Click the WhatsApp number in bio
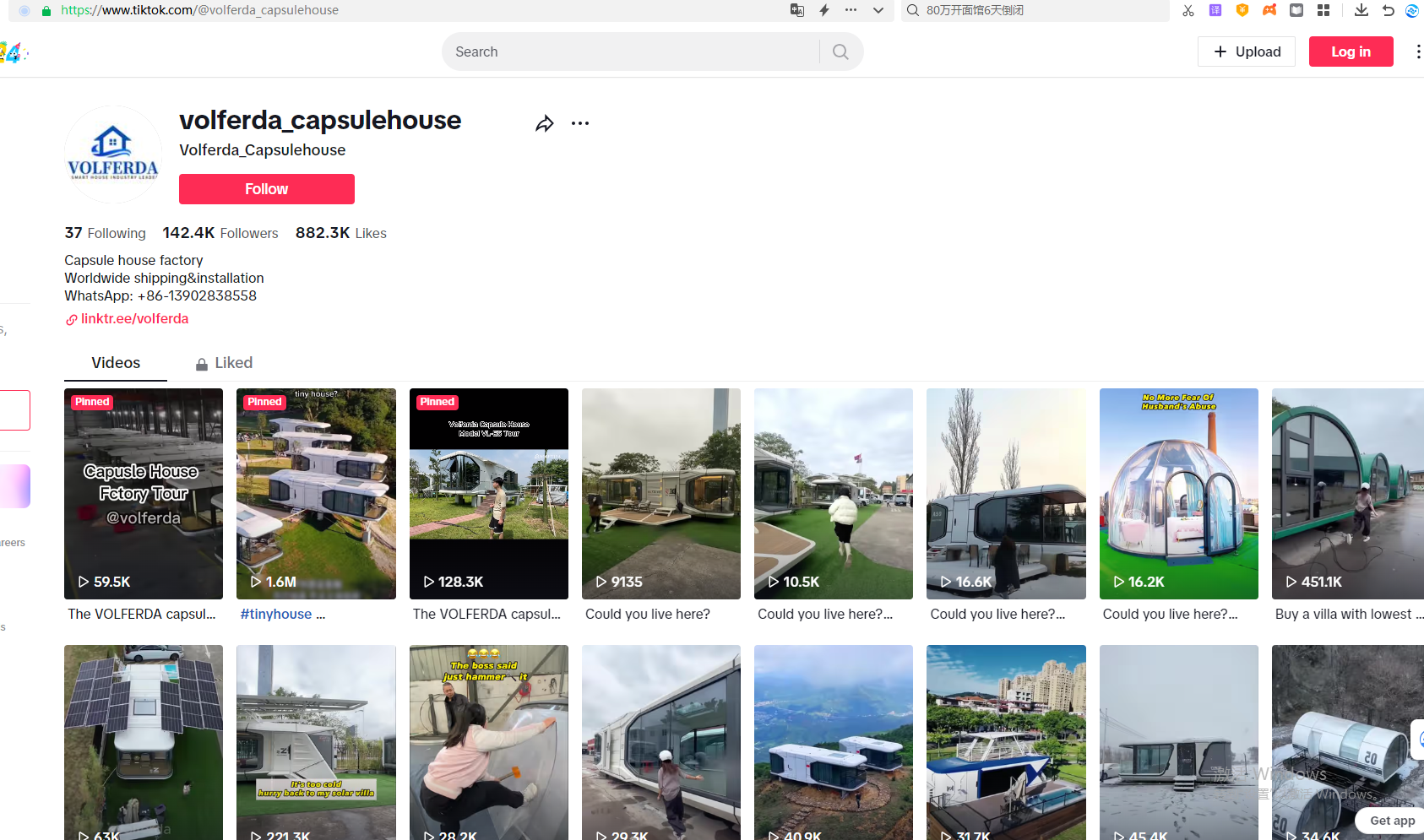 [197, 296]
